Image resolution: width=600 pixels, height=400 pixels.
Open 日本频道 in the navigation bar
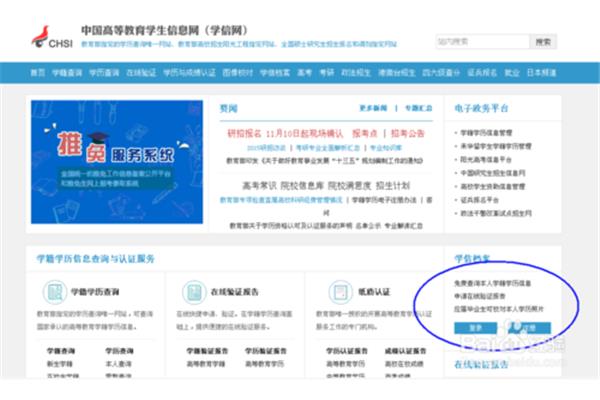click(541, 72)
